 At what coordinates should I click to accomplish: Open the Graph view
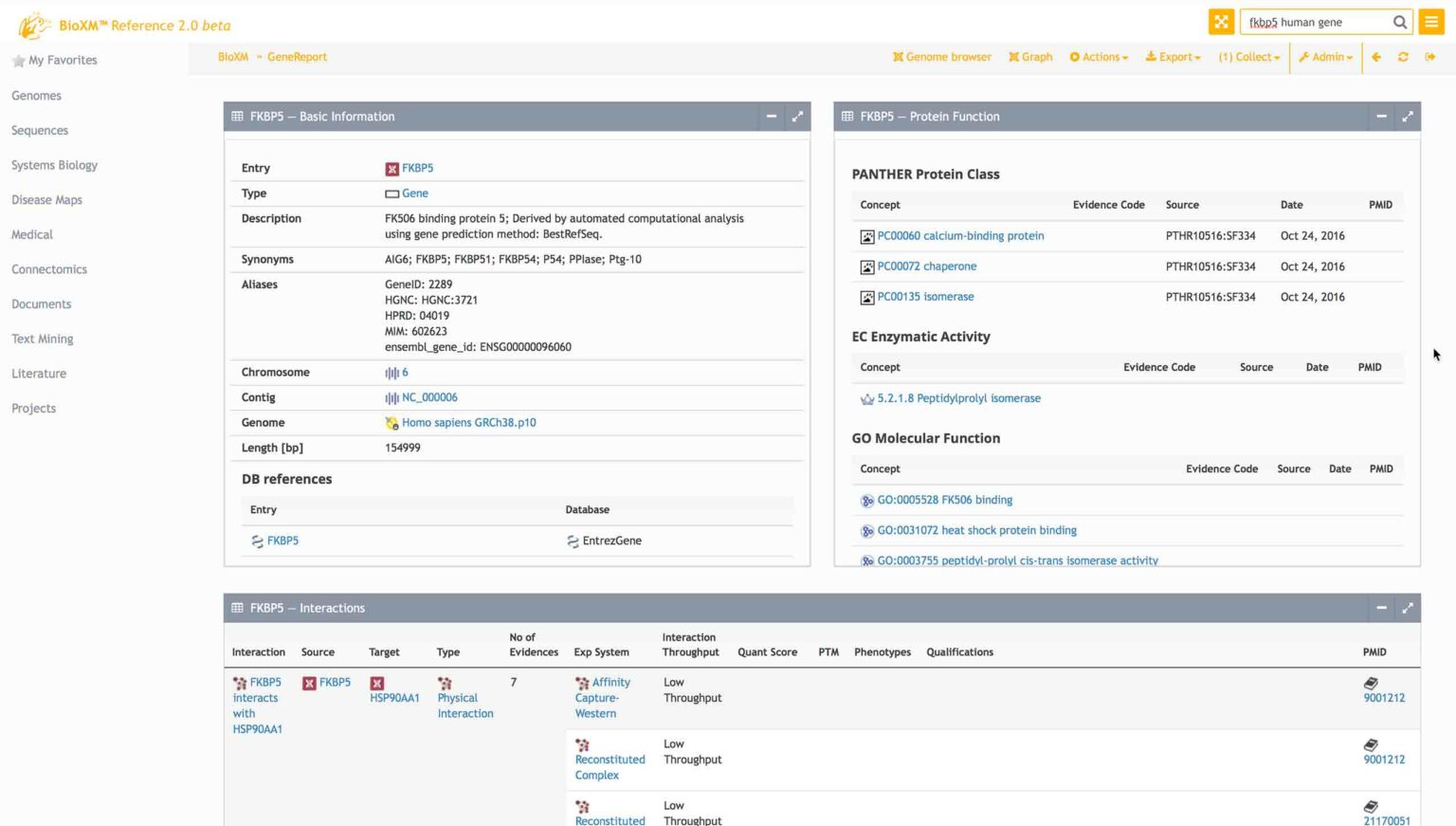[1030, 57]
